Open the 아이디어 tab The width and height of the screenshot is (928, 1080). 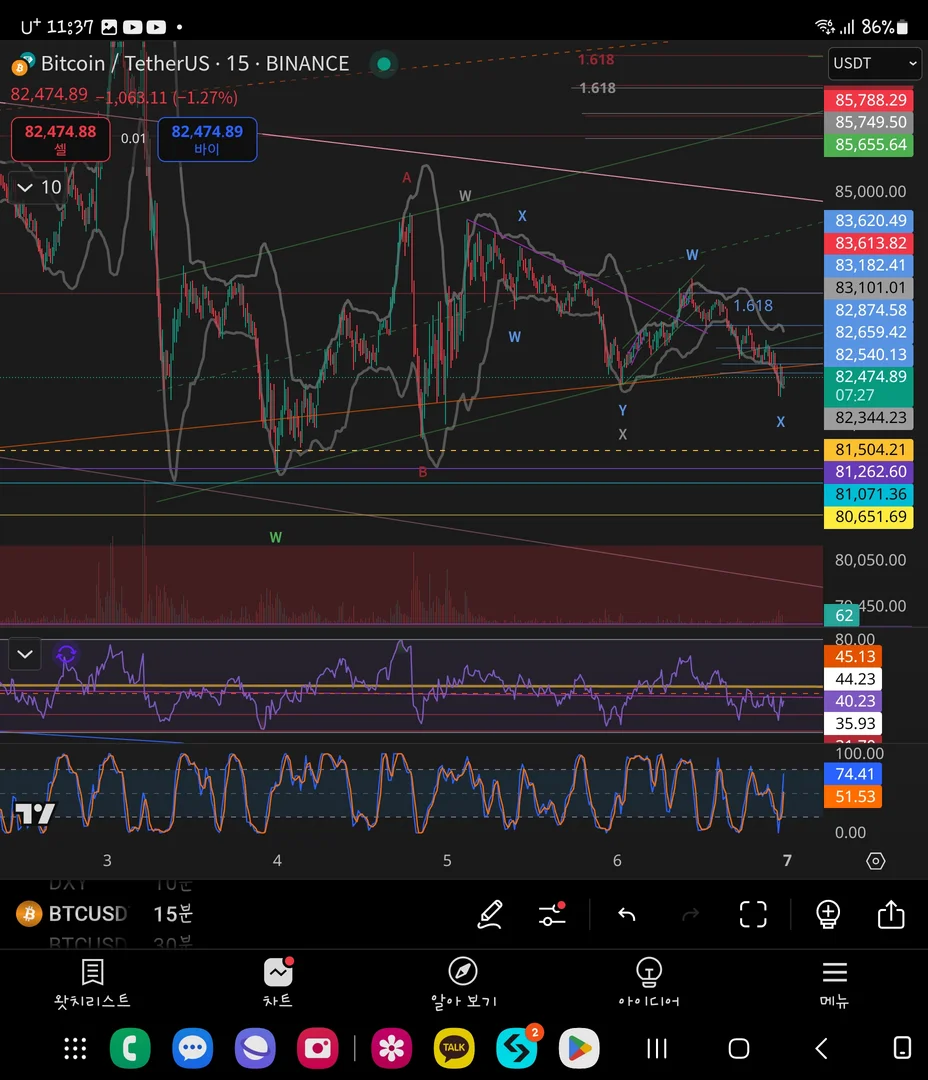coord(648,983)
